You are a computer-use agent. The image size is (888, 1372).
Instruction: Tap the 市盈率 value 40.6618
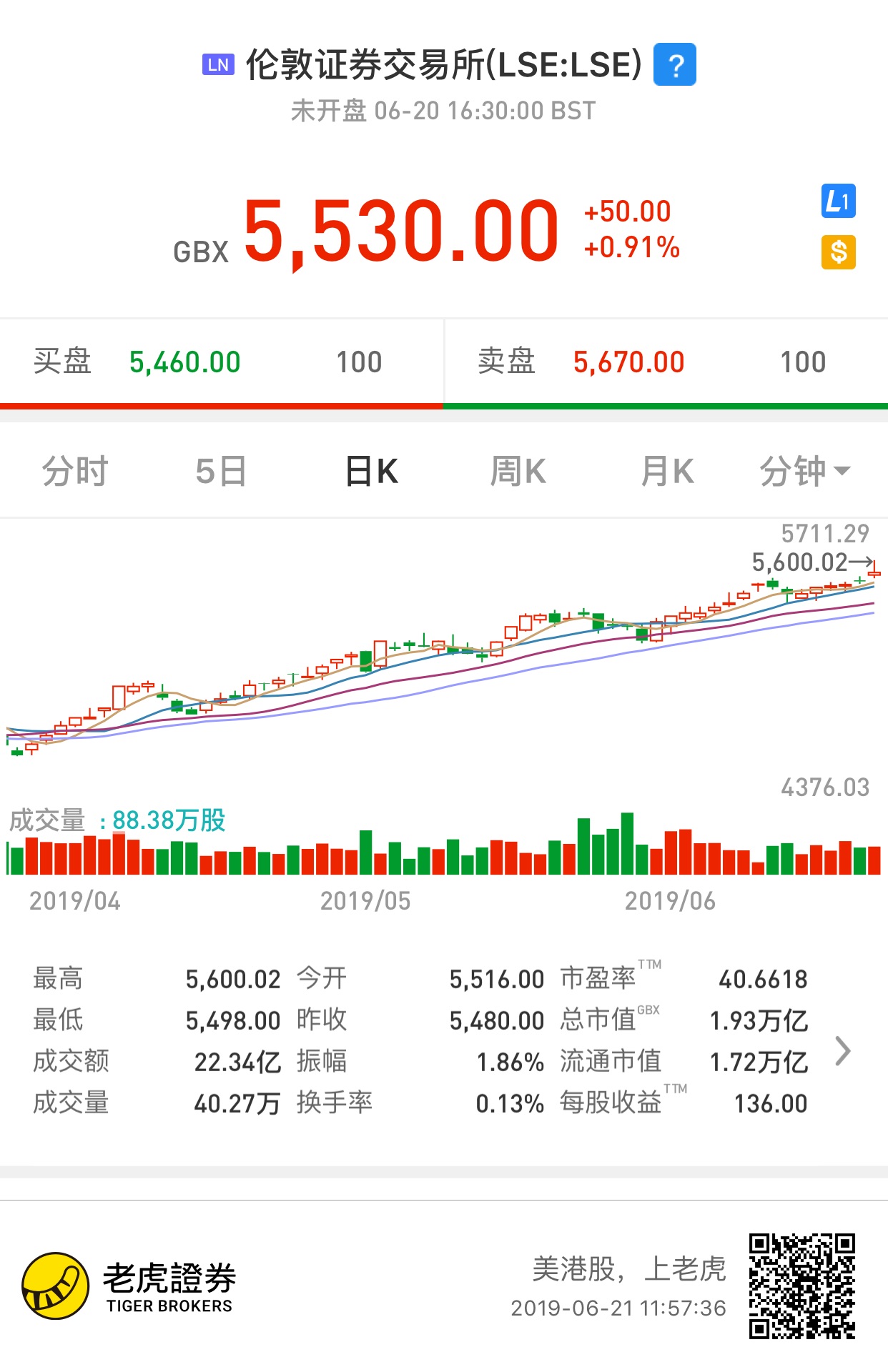(x=763, y=979)
